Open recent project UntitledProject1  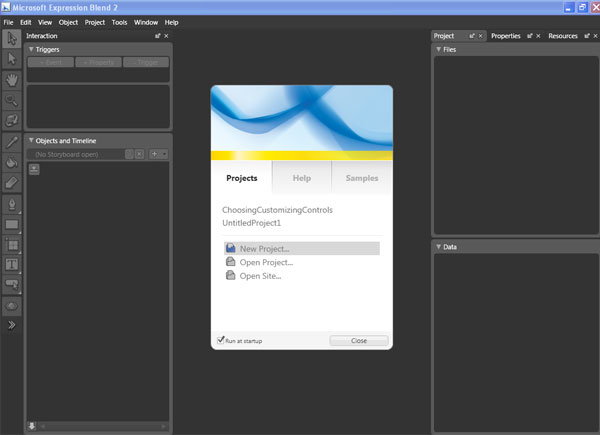coord(251,223)
